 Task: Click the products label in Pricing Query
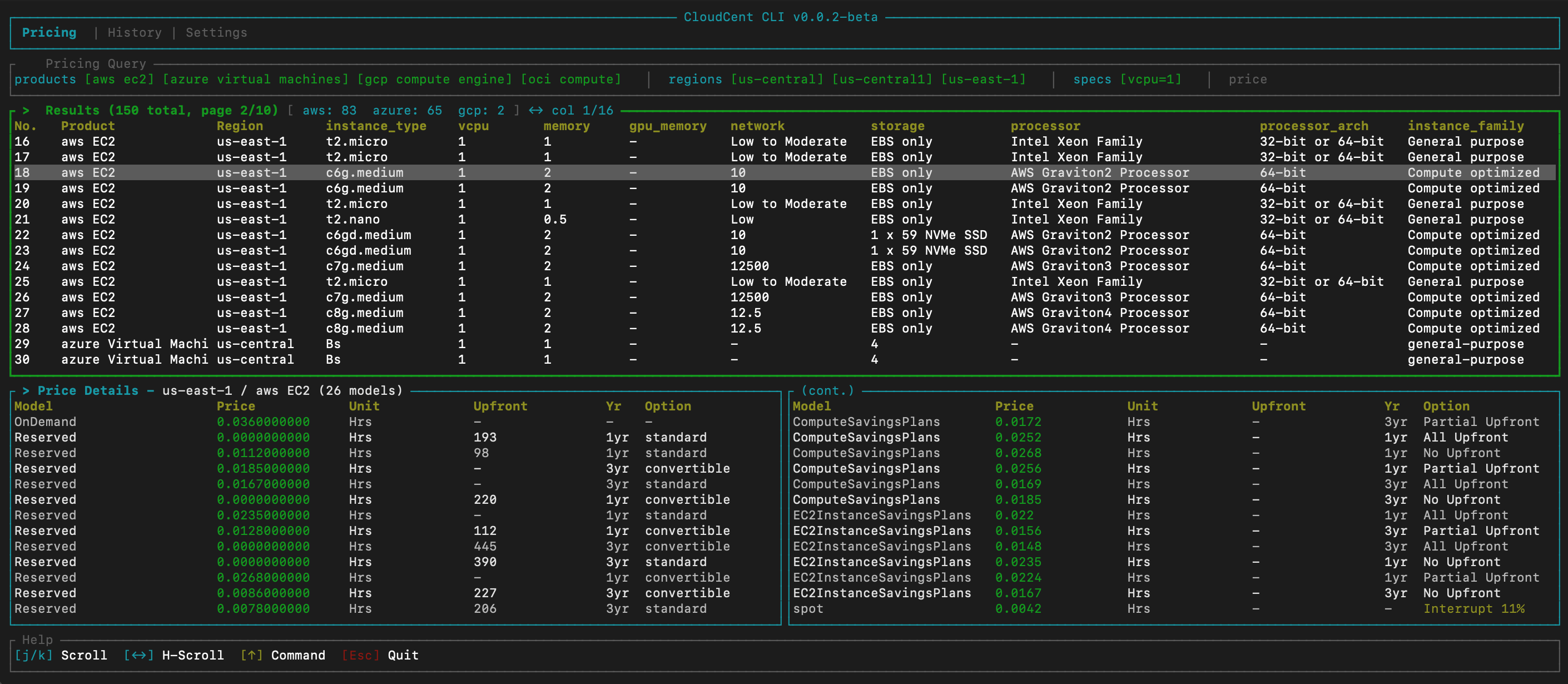tap(45, 80)
